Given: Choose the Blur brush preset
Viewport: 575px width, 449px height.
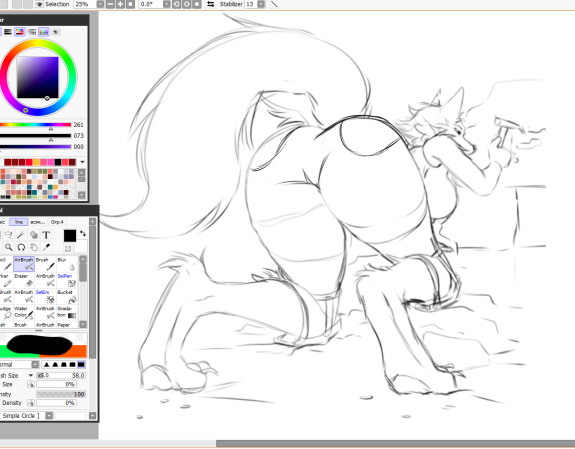Looking at the screenshot, I should [x=67, y=264].
